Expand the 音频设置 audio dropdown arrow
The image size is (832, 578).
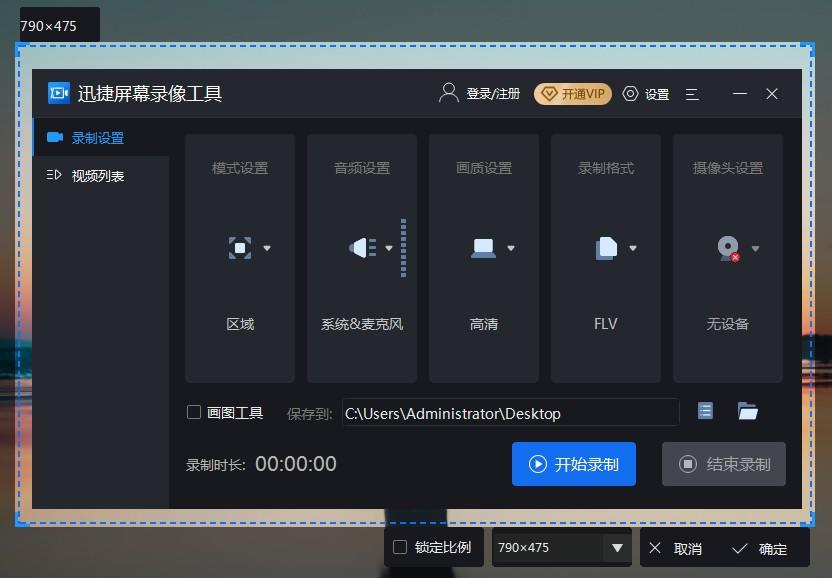[389, 248]
